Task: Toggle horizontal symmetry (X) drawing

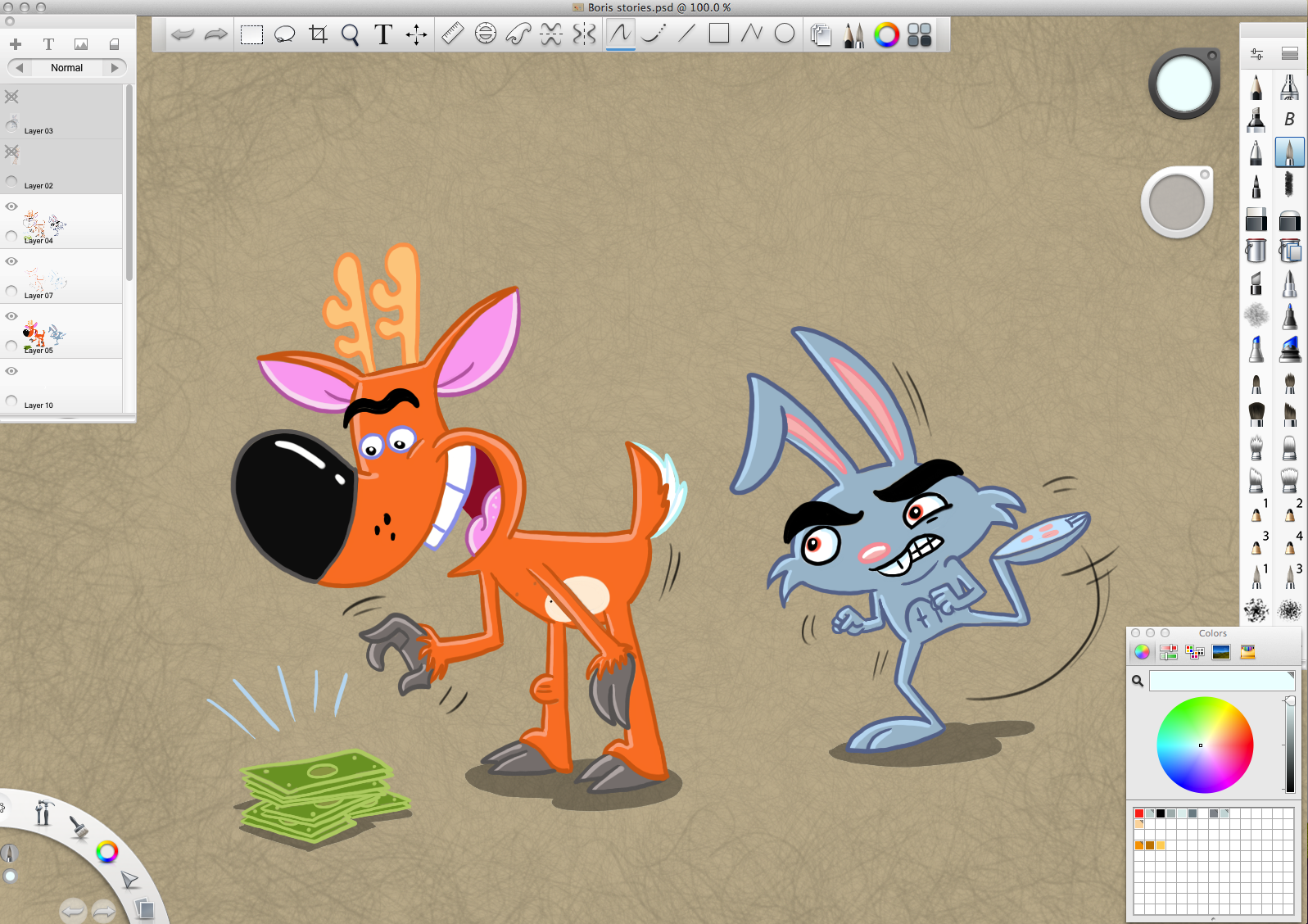Action: pos(552,34)
